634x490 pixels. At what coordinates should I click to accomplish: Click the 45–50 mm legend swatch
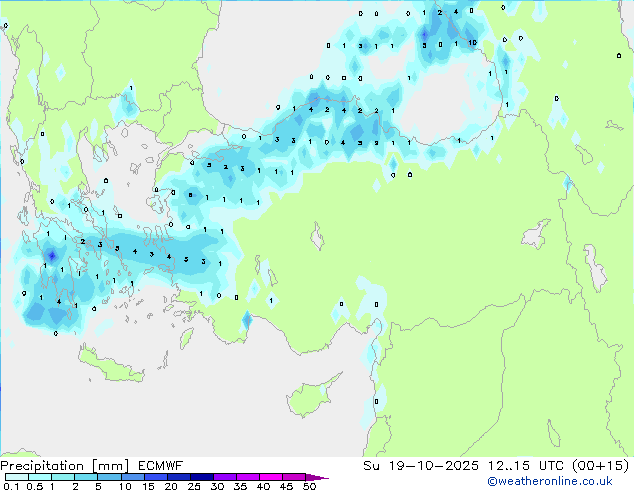[x=294, y=477]
